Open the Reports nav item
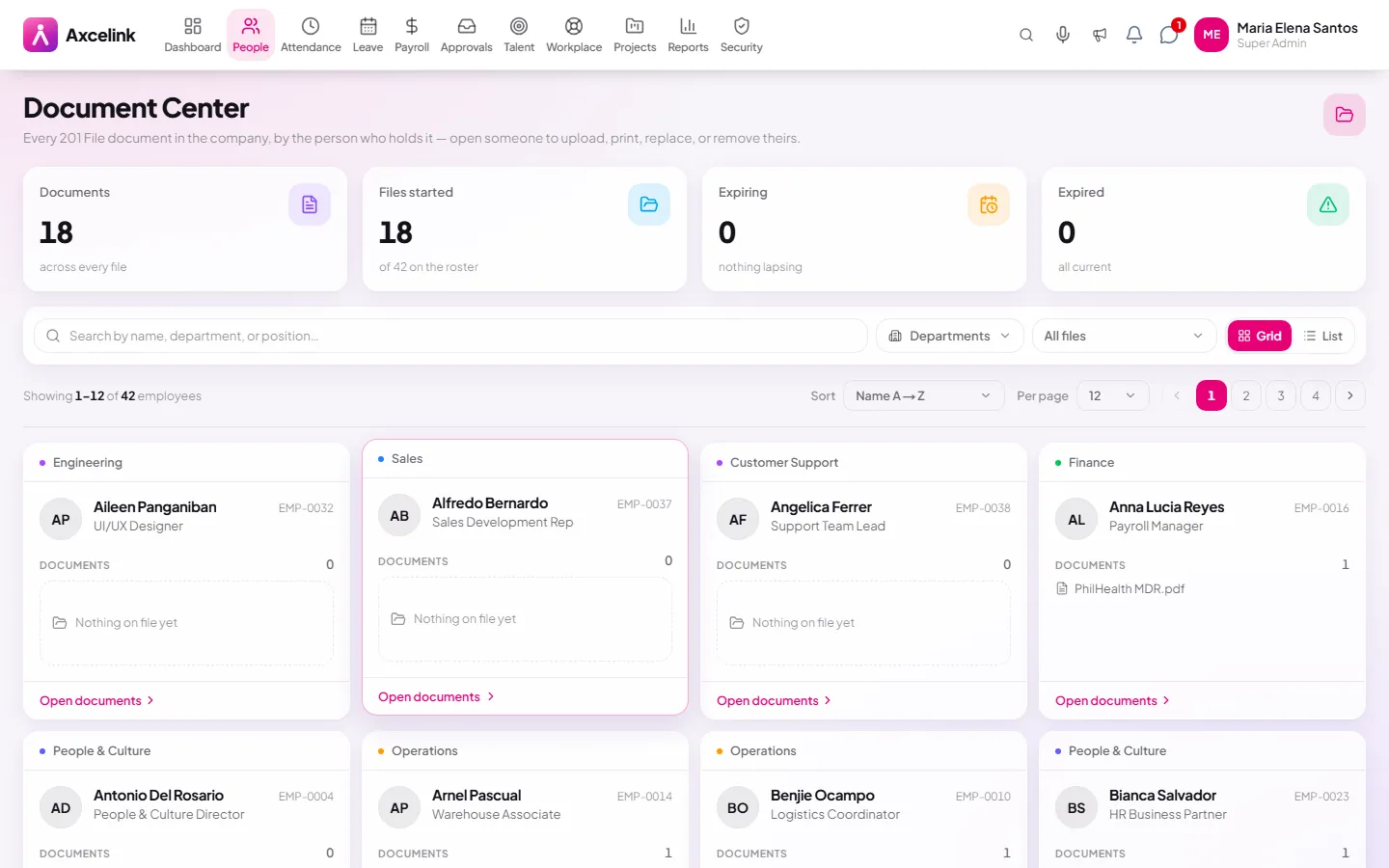The height and width of the screenshot is (868, 1389). pos(688,35)
